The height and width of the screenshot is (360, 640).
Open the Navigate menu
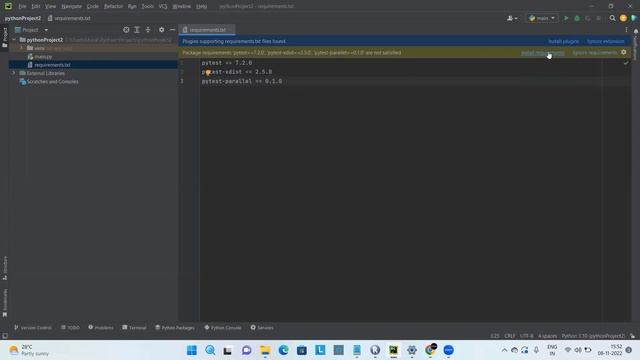(x=71, y=7)
